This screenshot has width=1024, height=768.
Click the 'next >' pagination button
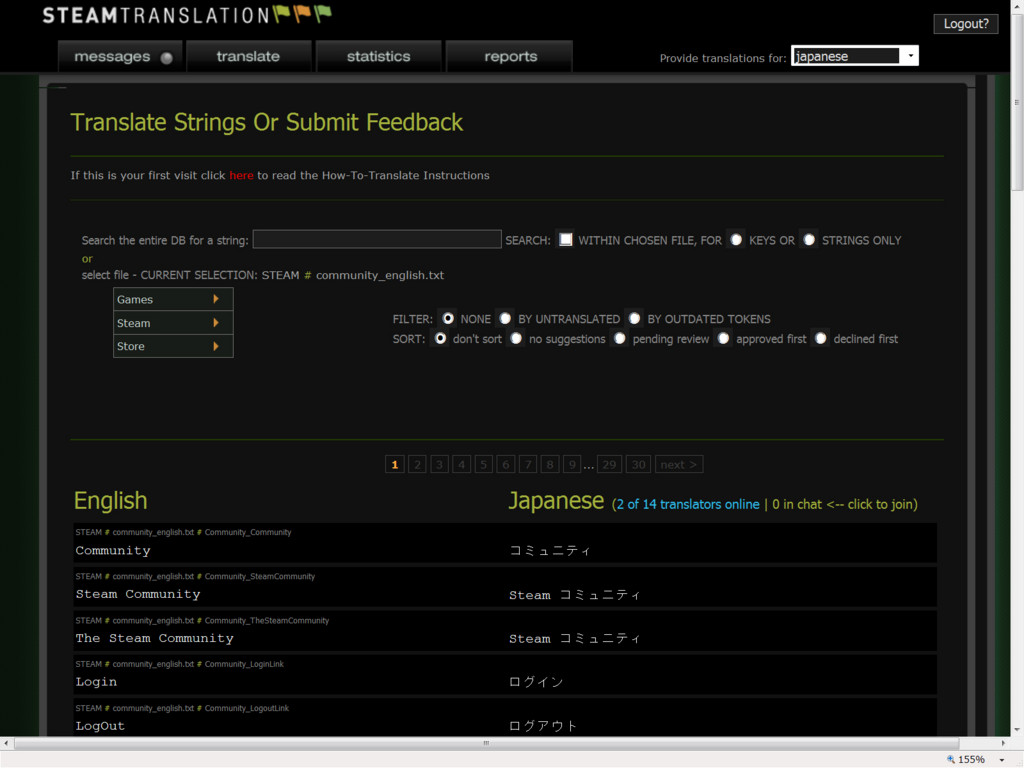pos(679,464)
